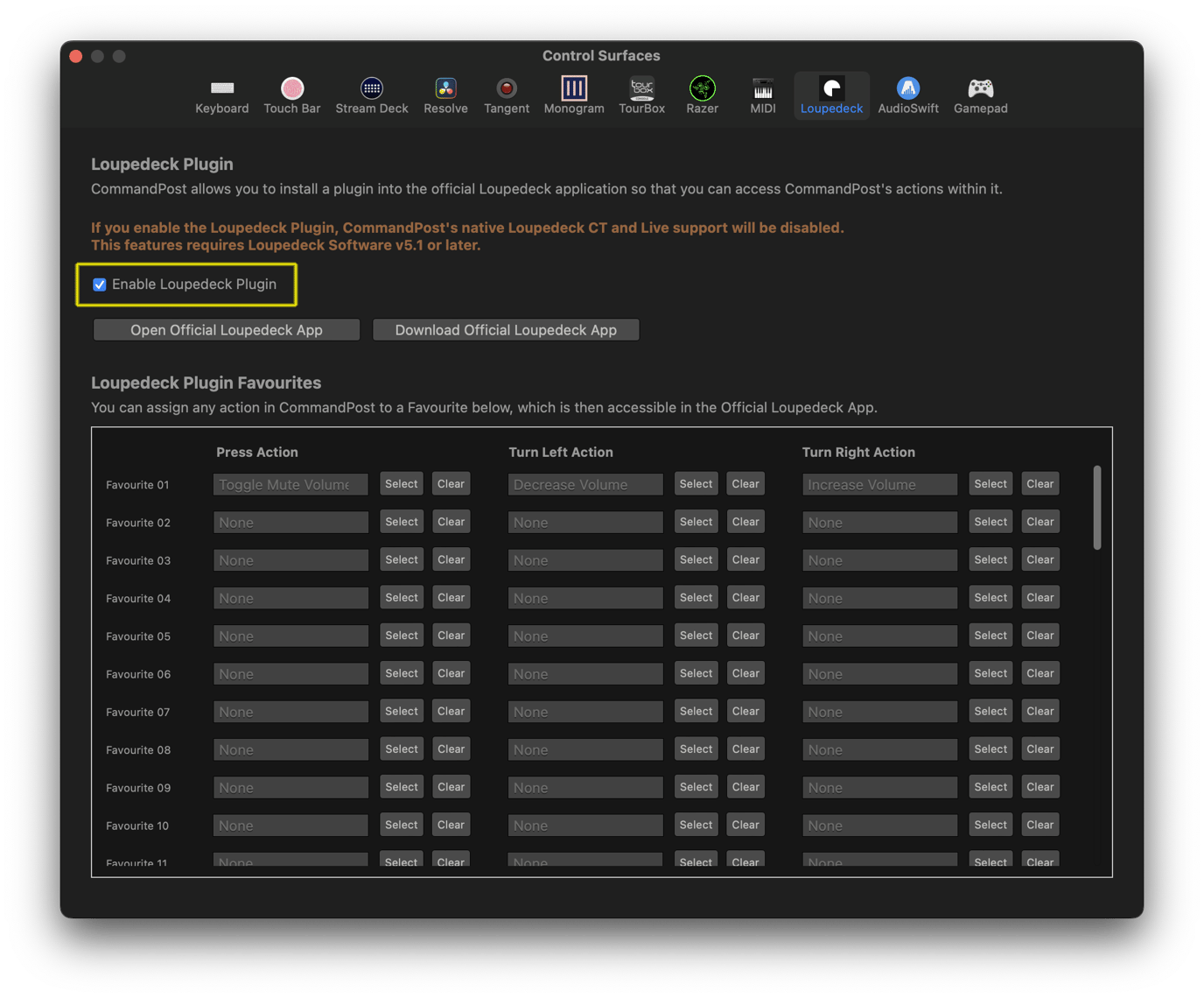Select the Razer control surface icon
This screenshot has height=998, width=1204.
pyautogui.click(x=702, y=95)
